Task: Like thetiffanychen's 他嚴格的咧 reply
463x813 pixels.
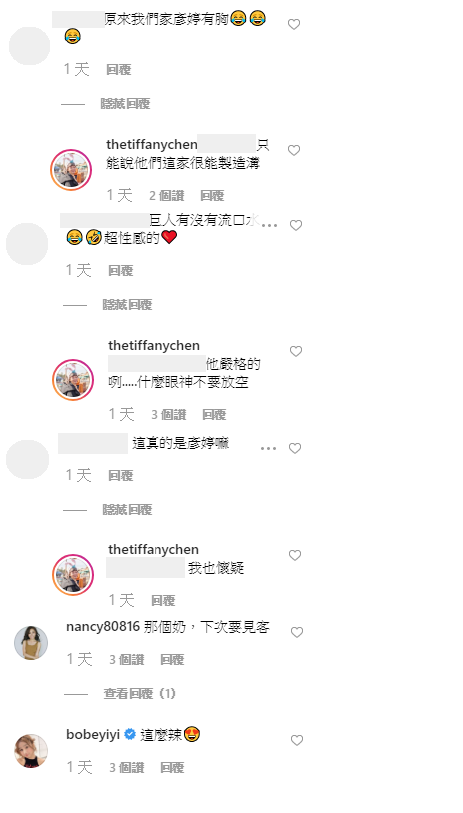Action: click(x=296, y=352)
